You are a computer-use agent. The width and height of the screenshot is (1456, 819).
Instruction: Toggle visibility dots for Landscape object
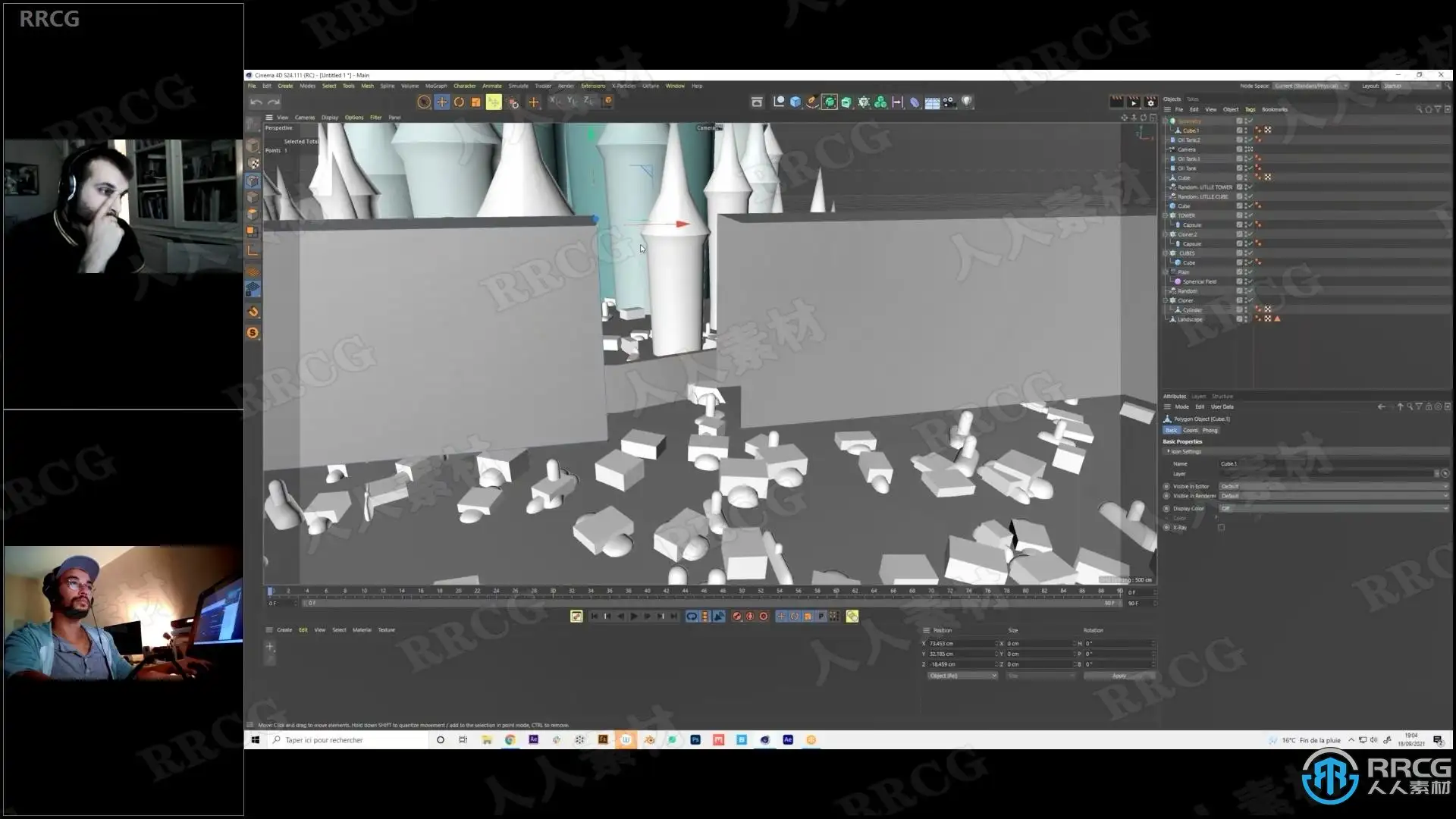(x=1245, y=319)
